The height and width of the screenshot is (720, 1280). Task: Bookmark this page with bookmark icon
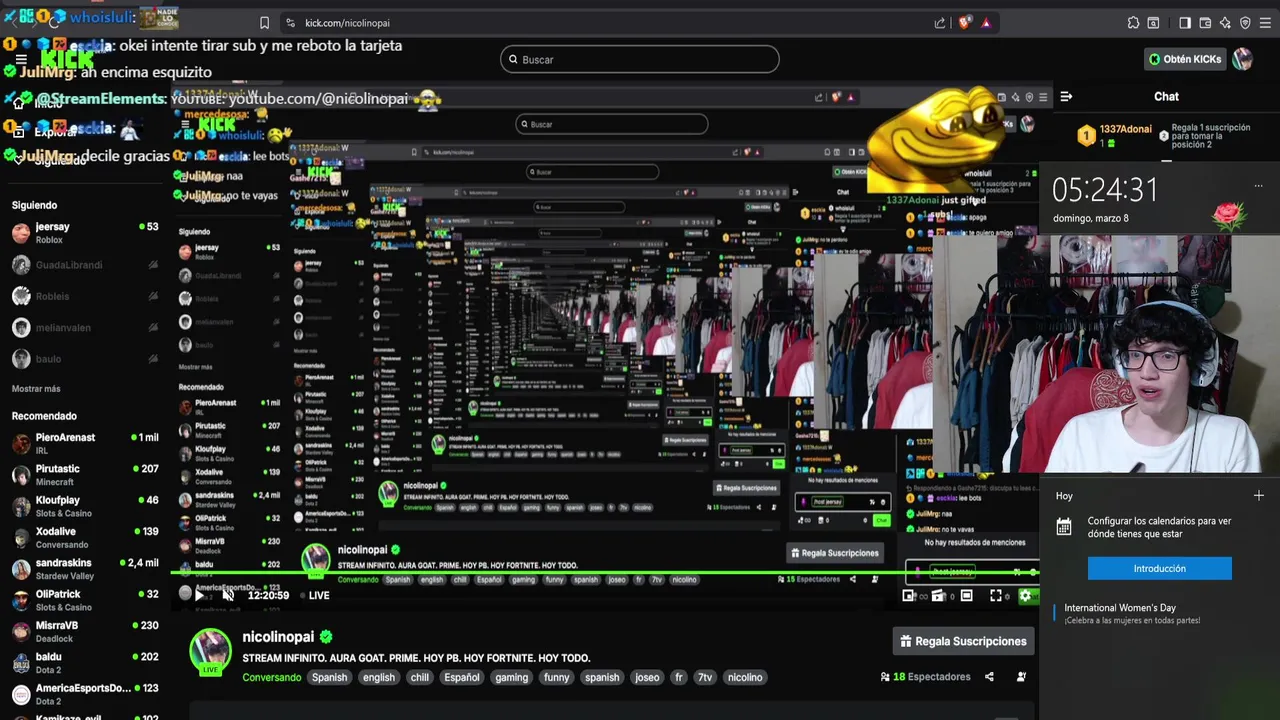(x=264, y=23)
